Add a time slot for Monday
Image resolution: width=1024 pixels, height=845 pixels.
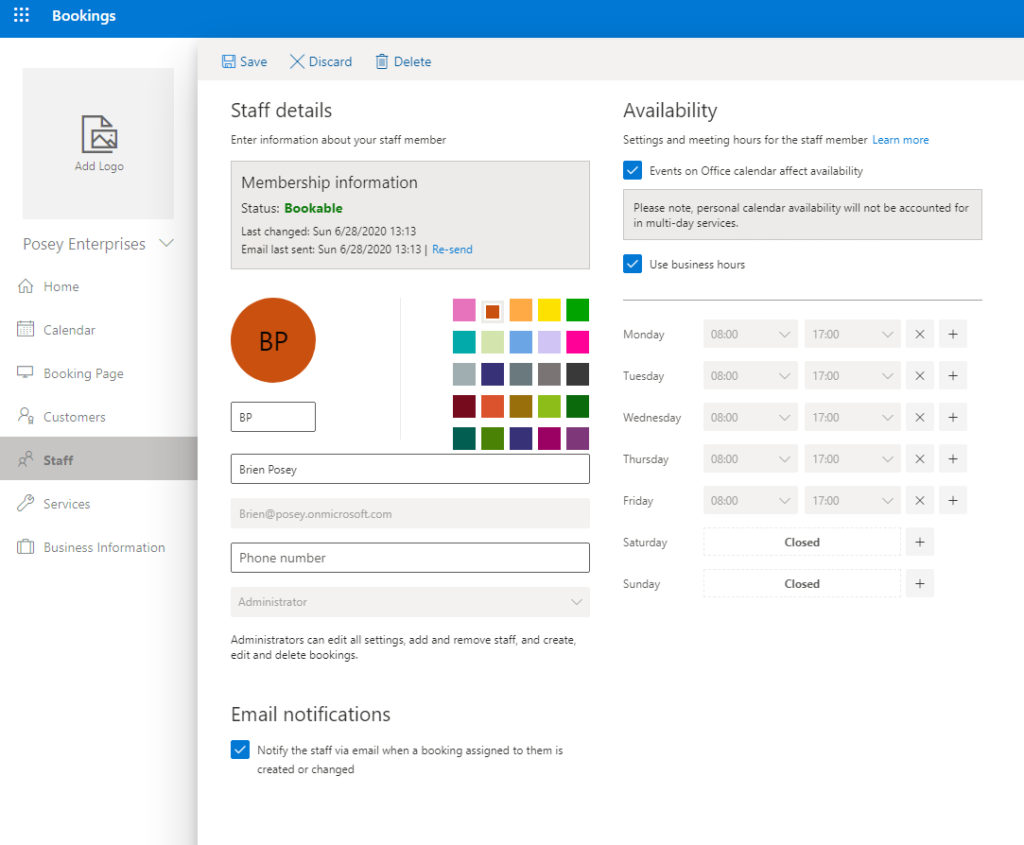click(x=953, y=334)
